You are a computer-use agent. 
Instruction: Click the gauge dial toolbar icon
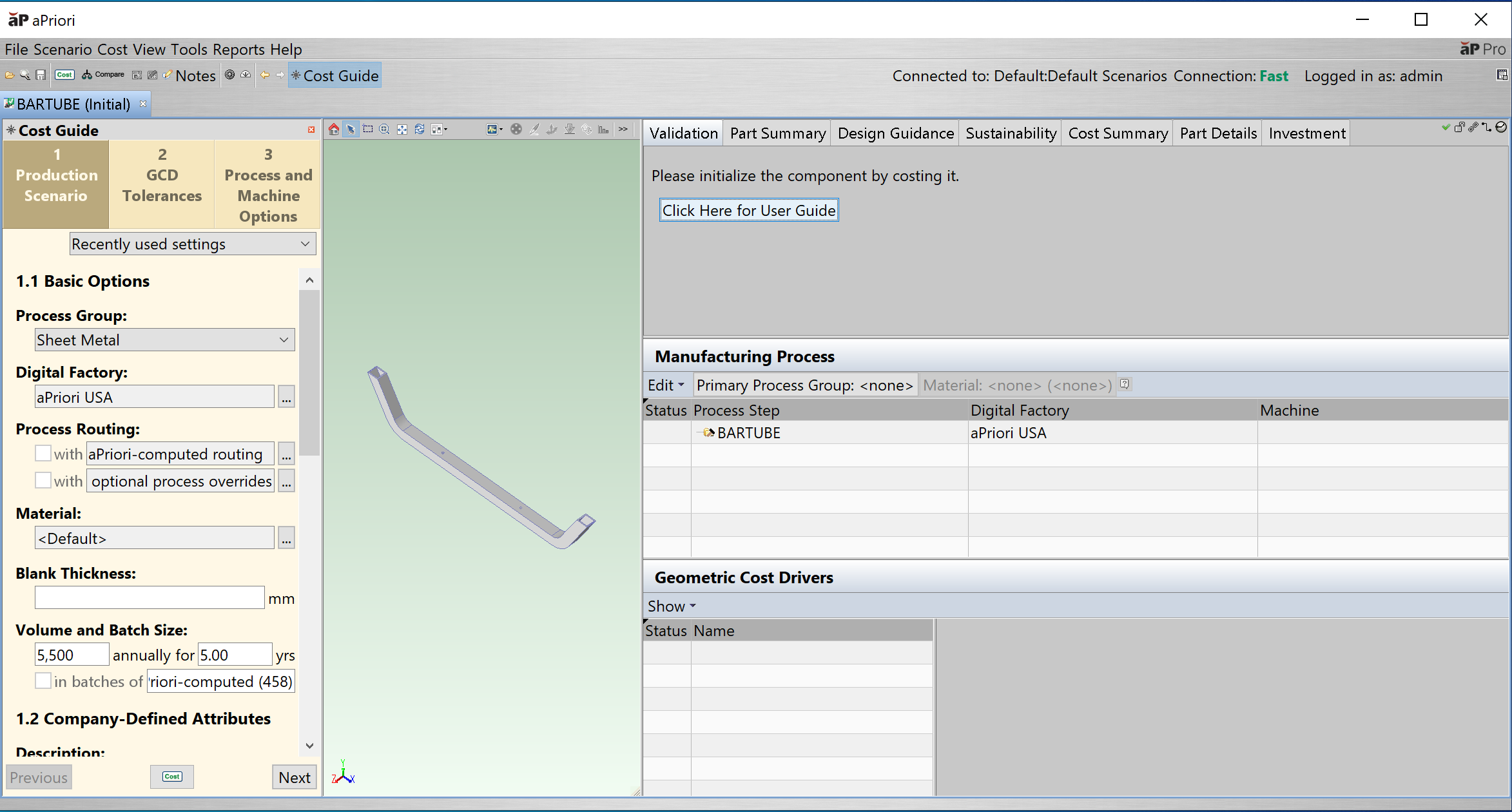pos(246,75)
